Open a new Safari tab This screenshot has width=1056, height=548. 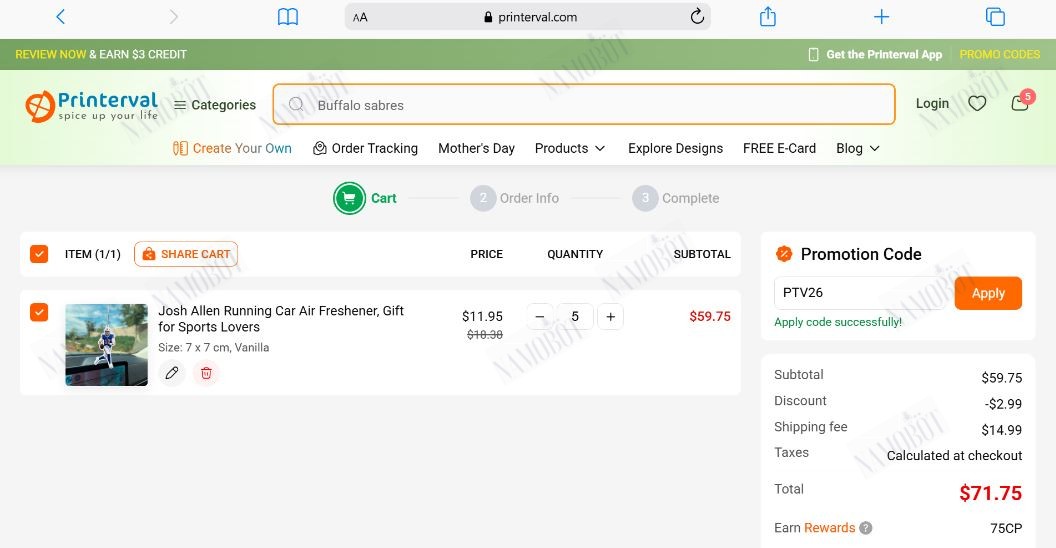point(881,17)
